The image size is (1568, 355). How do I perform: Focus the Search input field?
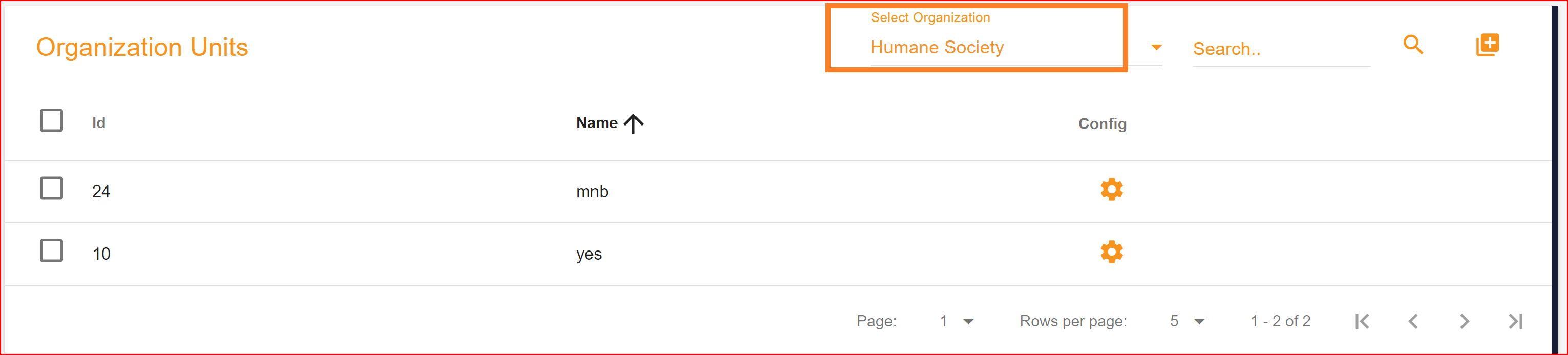[1281, 49]
